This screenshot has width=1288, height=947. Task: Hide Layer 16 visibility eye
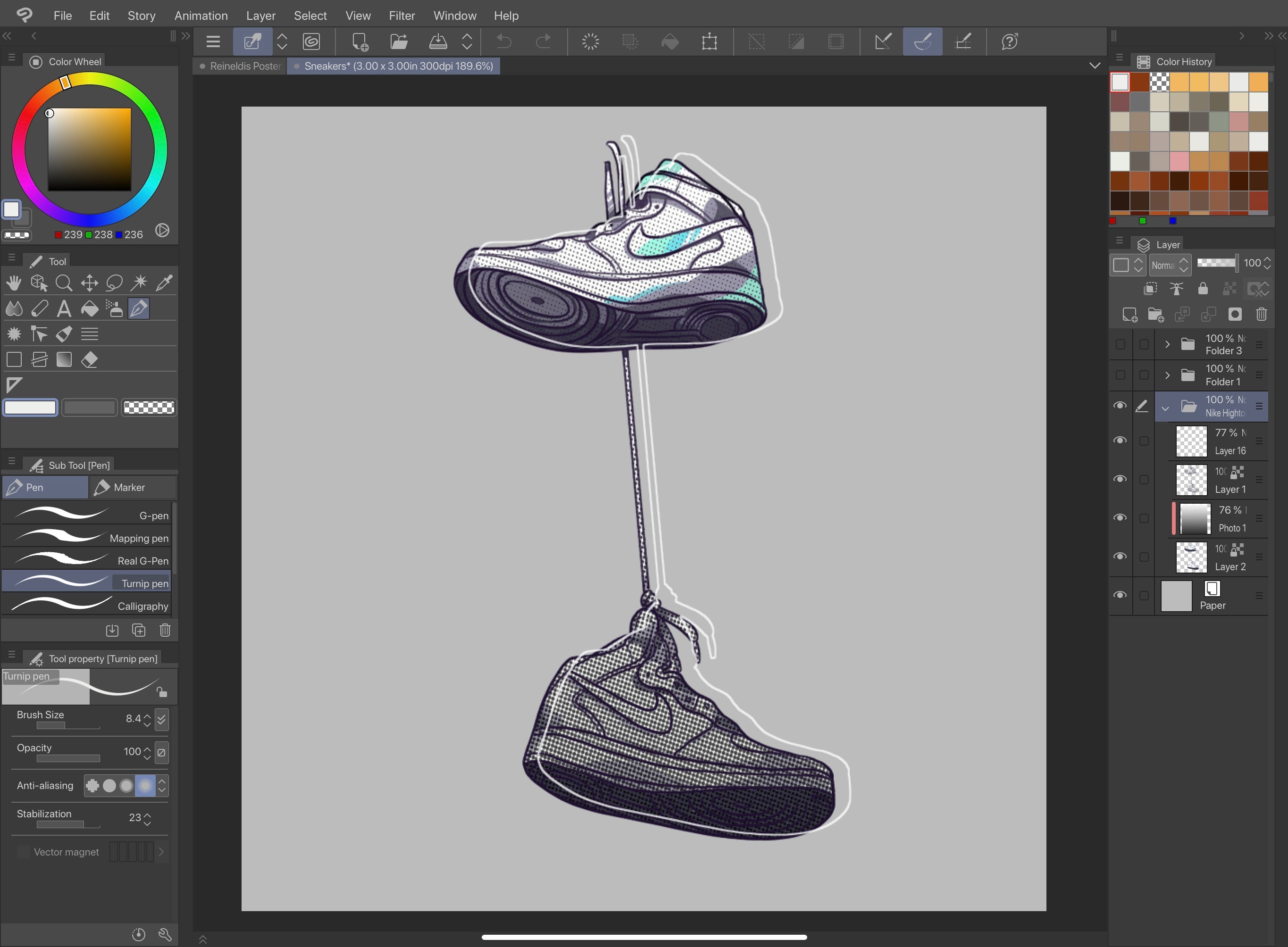(1120, 440)
